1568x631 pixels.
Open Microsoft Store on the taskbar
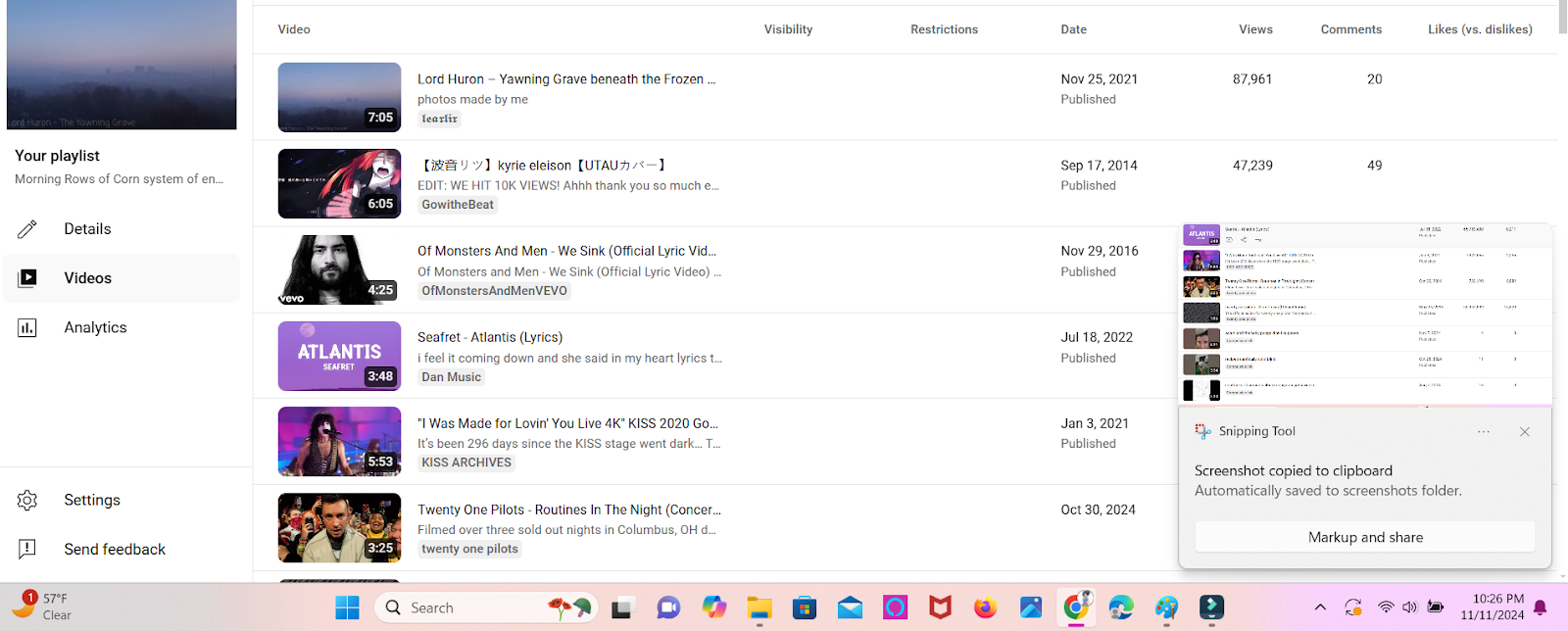805,607
